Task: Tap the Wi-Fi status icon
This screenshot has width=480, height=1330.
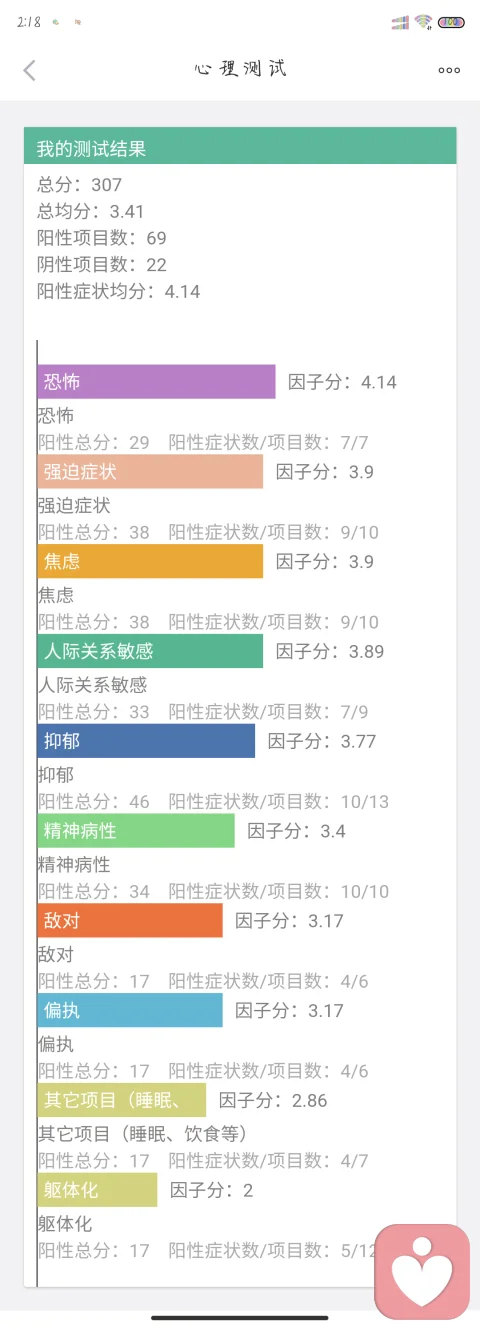Action: coord(423,22)
